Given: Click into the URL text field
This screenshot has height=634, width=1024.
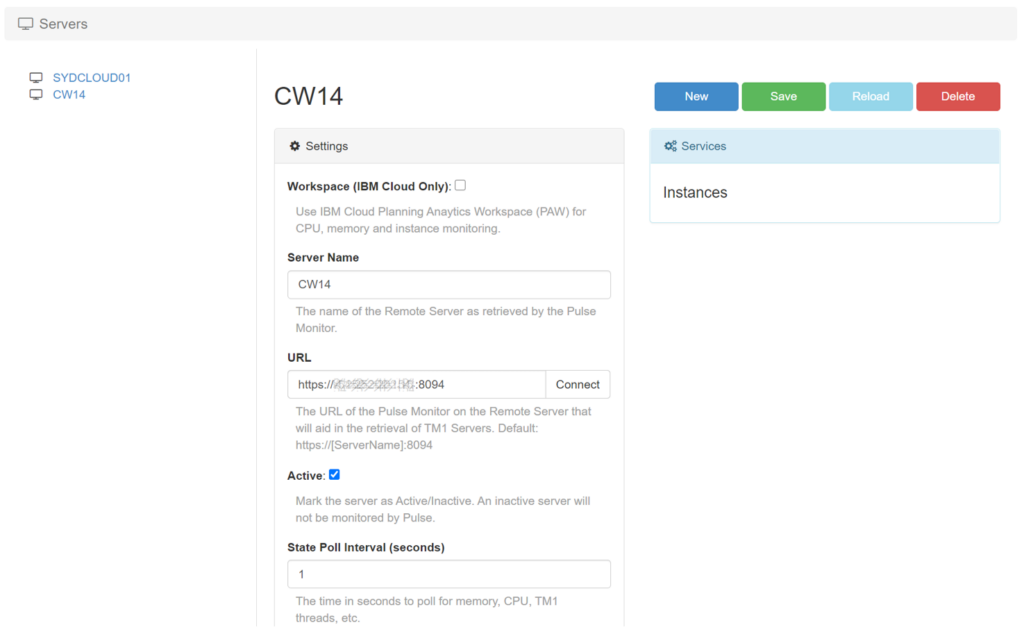Looking at the screenshot, I should (416, 385).
